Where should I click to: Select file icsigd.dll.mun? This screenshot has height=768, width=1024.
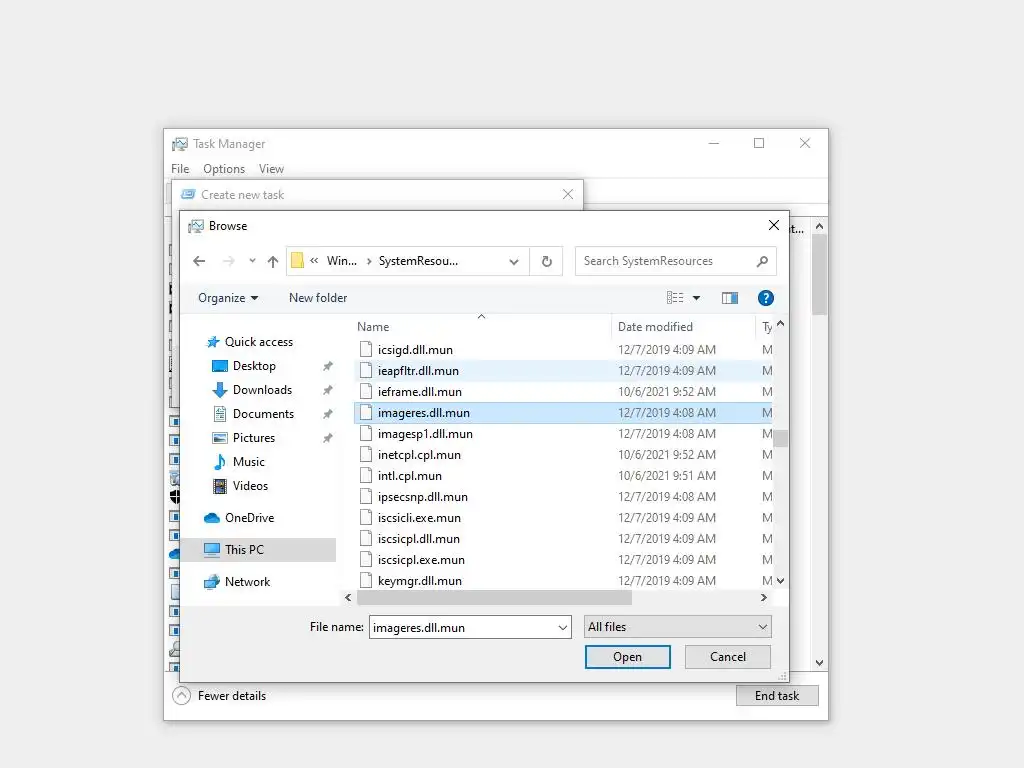click(564, 350)
